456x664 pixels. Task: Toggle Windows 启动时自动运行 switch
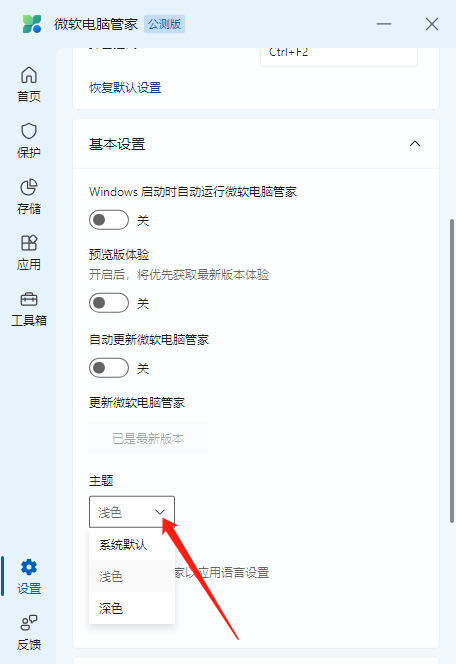coord(109,220)
